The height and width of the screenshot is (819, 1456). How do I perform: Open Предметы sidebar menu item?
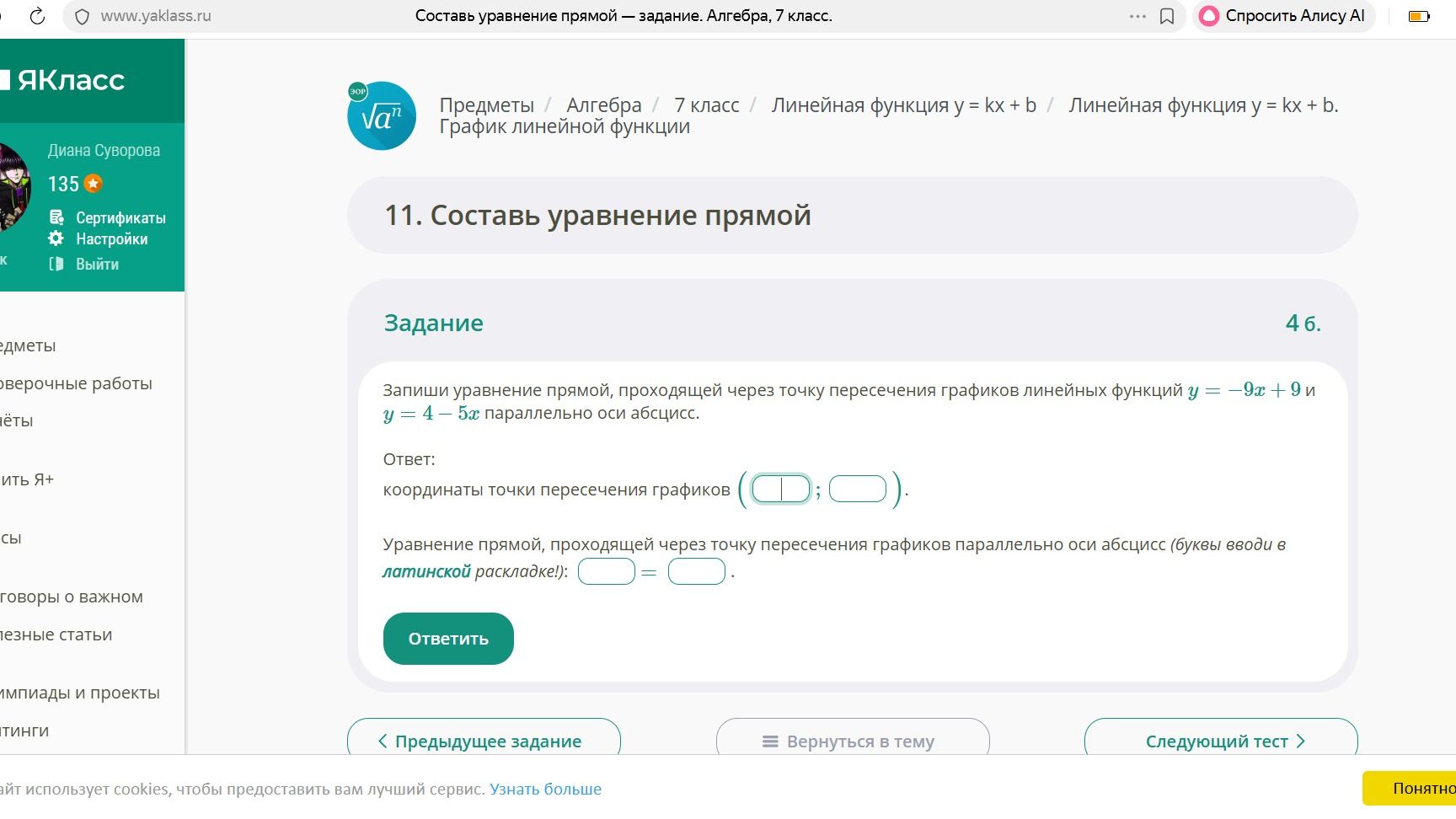tap(28, 345)
